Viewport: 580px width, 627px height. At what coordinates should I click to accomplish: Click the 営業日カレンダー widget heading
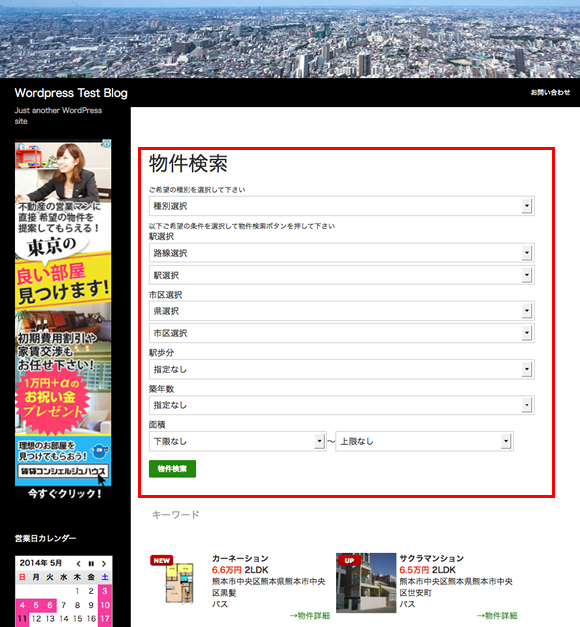coord(45,538)
